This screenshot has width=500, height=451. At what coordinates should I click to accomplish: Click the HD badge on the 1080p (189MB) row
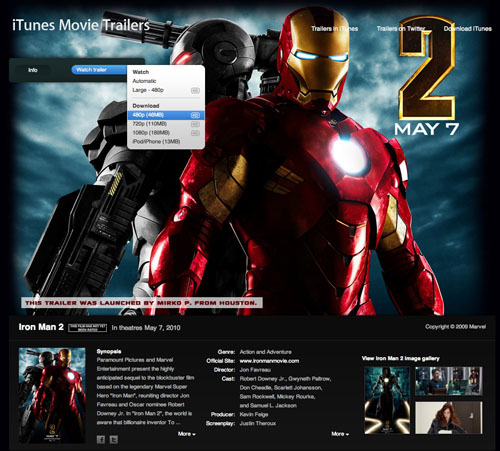(195, 133)
